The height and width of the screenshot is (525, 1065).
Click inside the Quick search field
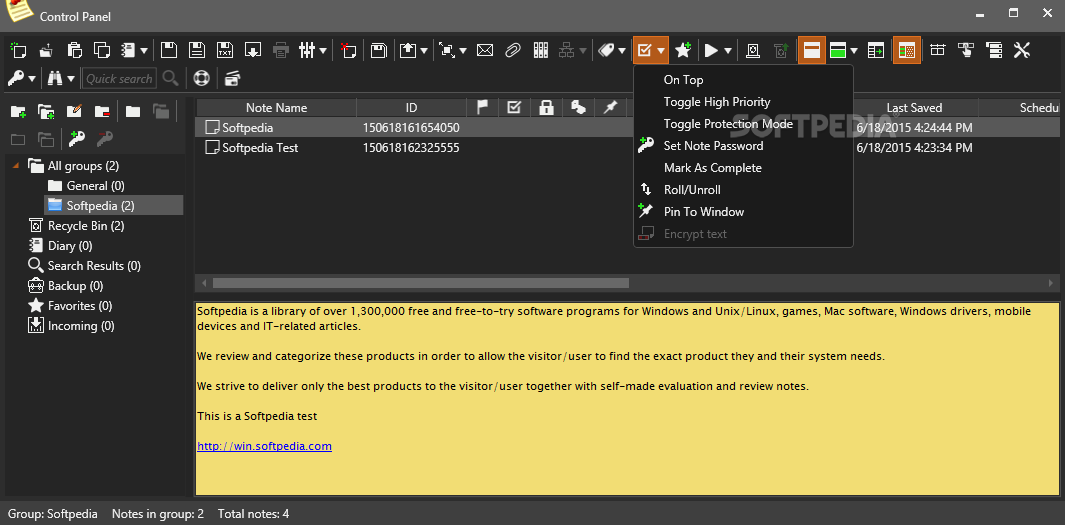[119, 78]
